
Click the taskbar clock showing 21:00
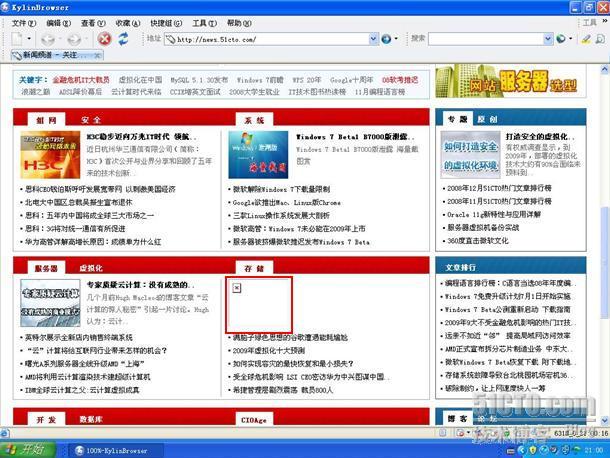[x=593, y=451]
